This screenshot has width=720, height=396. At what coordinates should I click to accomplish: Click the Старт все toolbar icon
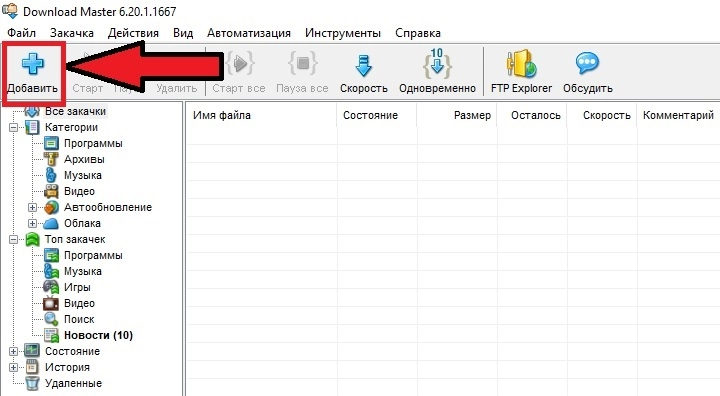click(239, 63)
